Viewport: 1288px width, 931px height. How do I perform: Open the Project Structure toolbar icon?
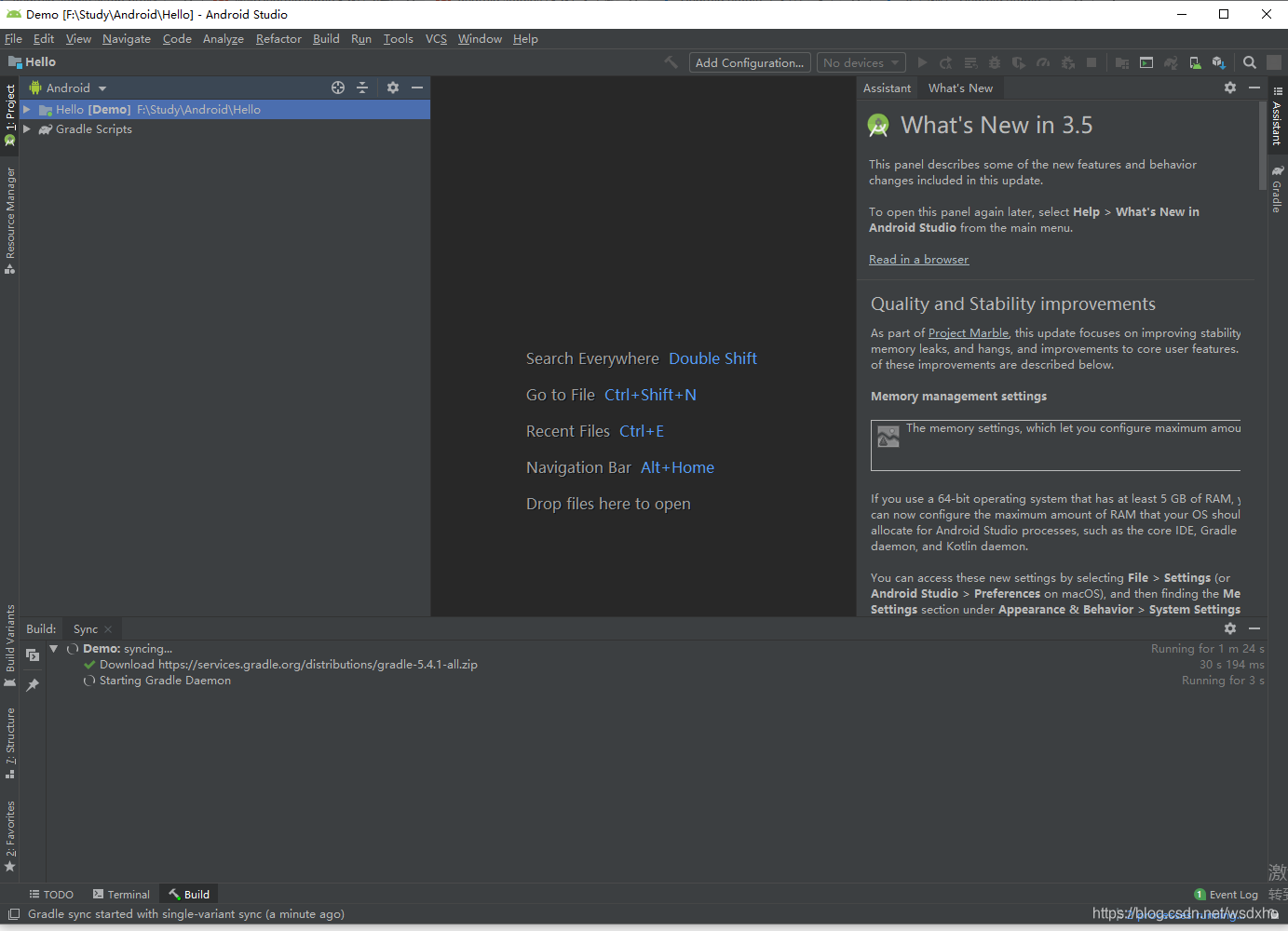click(x=1122, y=62)
